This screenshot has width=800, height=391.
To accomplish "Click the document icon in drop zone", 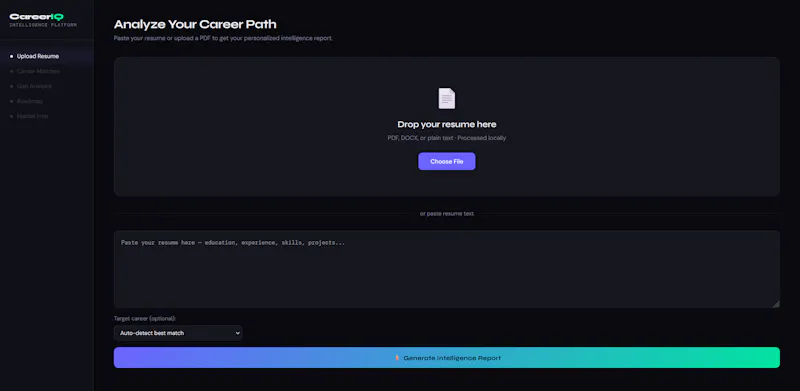I will coord(446,99).
